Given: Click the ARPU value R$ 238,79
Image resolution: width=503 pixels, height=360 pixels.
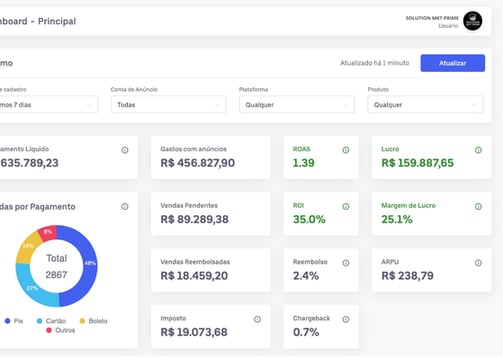Looking at the screenshot, I should coord(407,276).
